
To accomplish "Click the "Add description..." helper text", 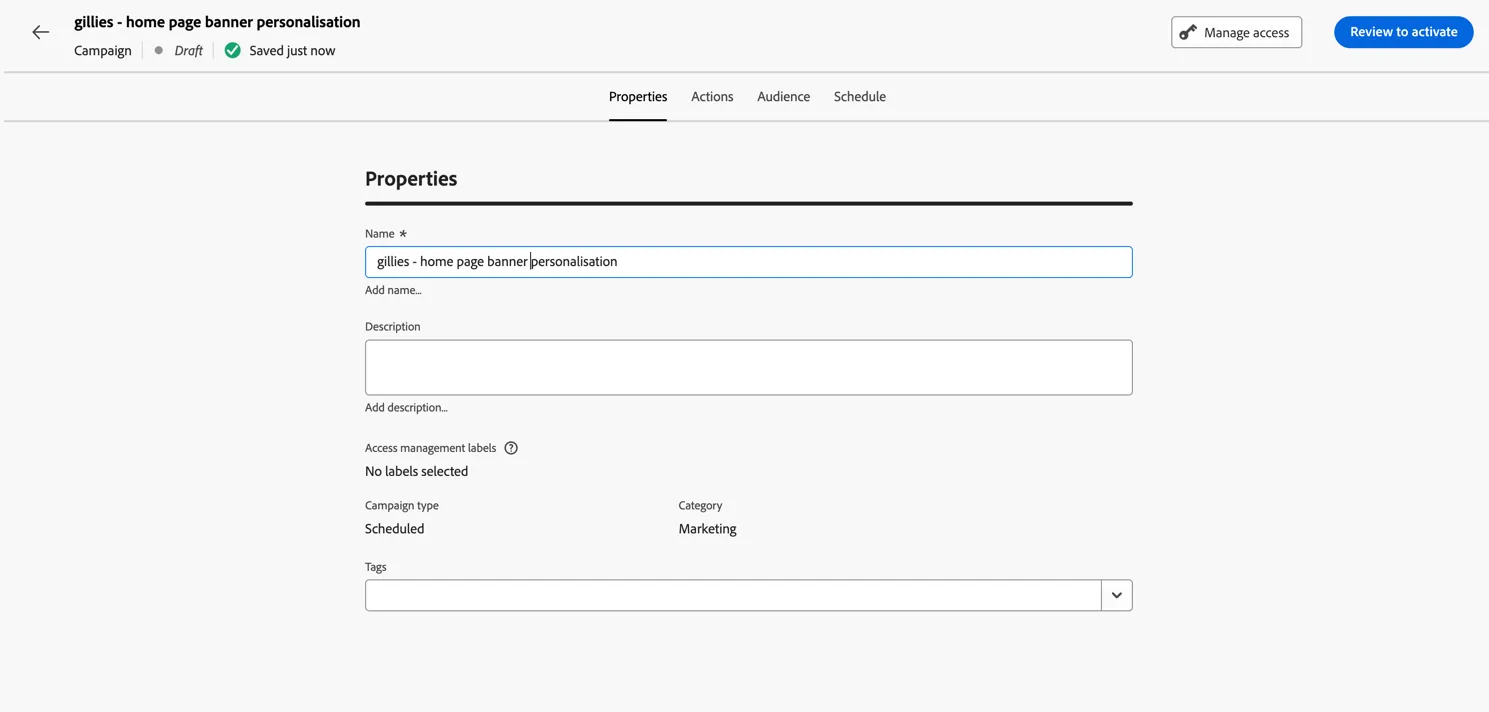I will click(x=406, y=407).
